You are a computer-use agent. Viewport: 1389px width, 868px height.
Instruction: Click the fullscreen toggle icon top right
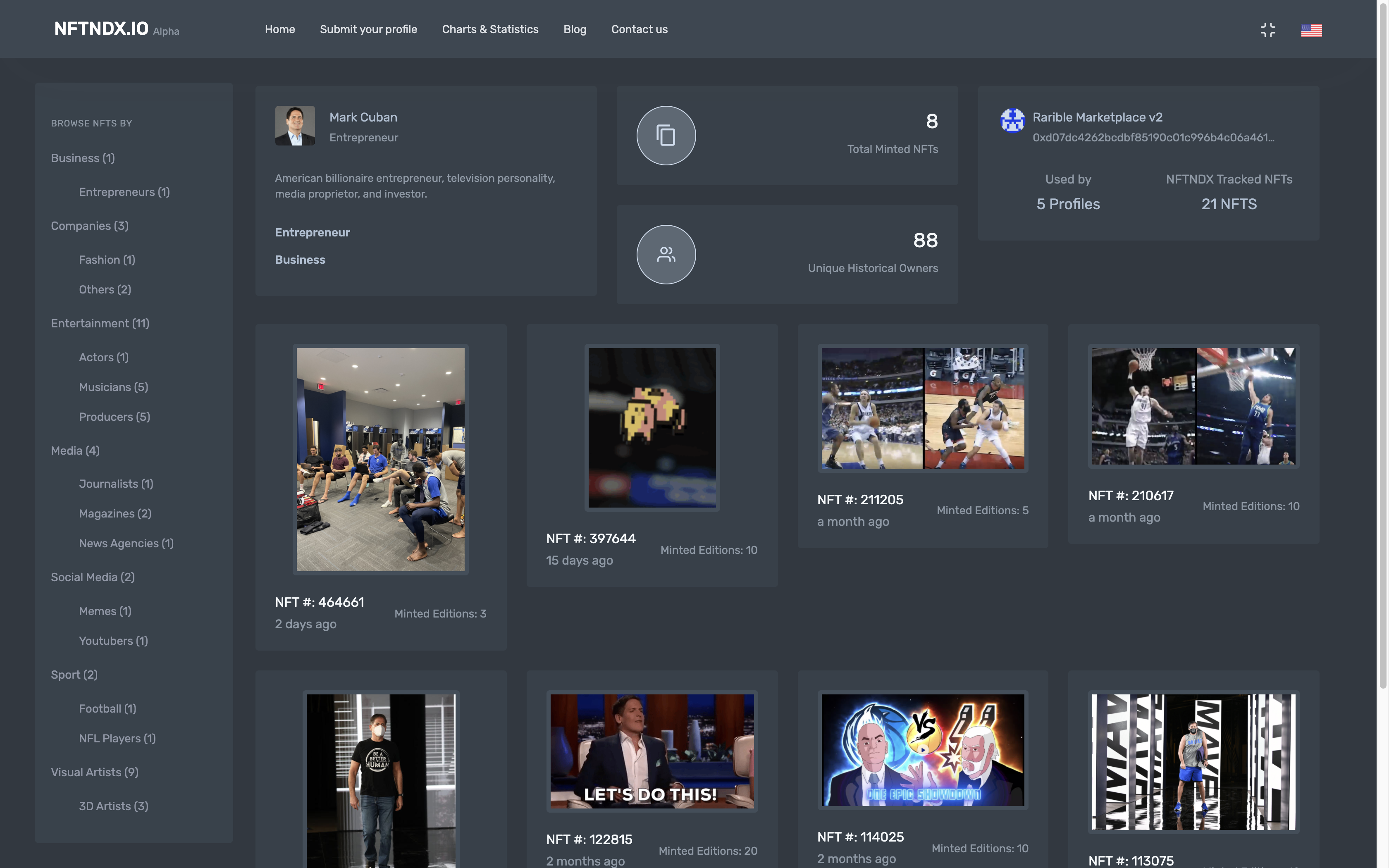[x=1268, y=29]
